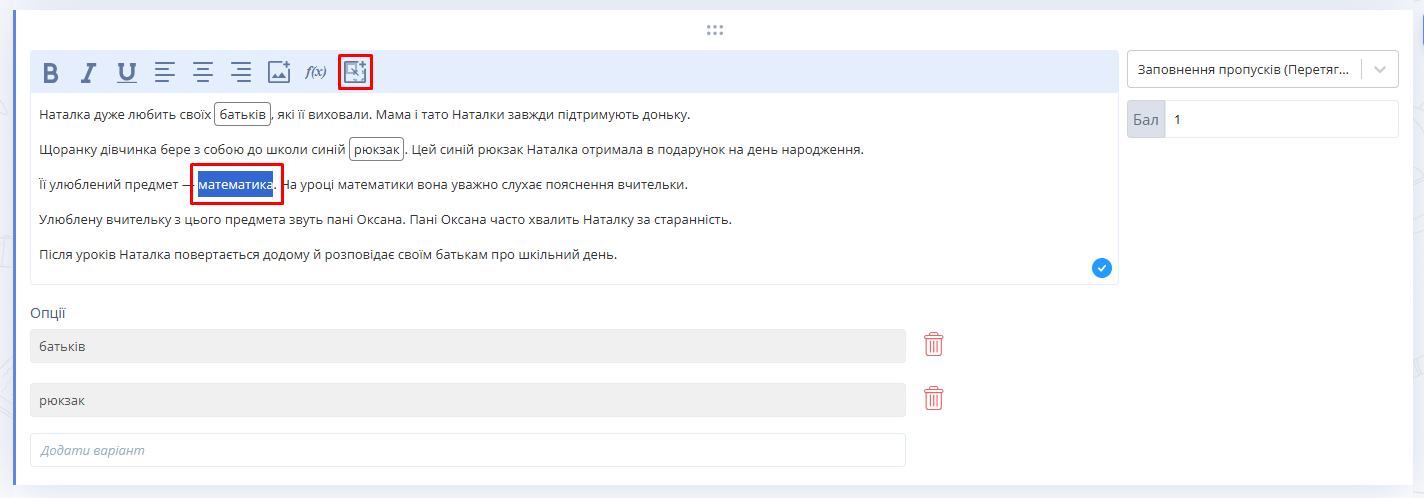This screenshot has height=498, width=1424.
Task: Click the highlighted word 'математика'
Action: (x=235, y=184)
